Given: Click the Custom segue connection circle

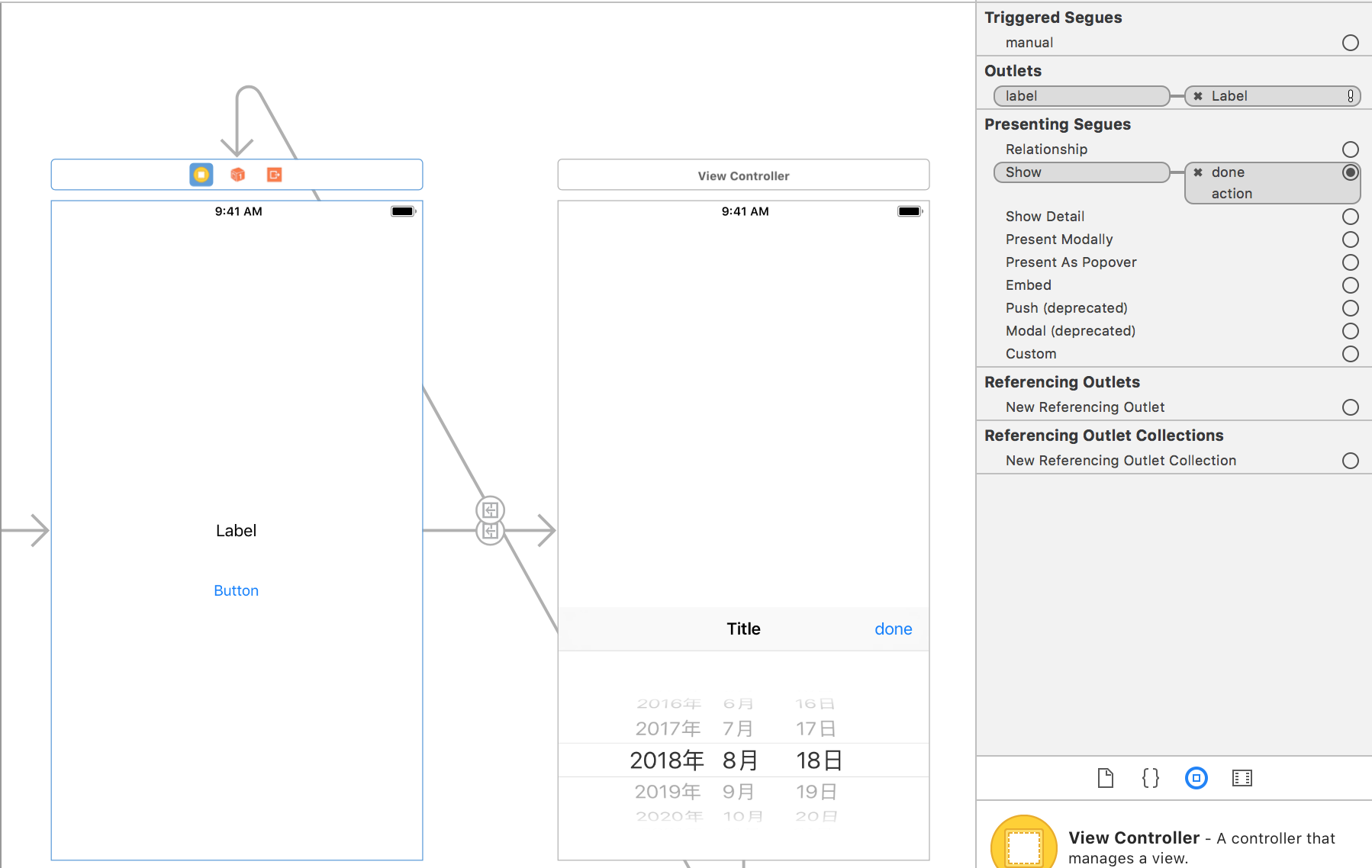Looking at the screenshot, I should (x=1351, y=353).
